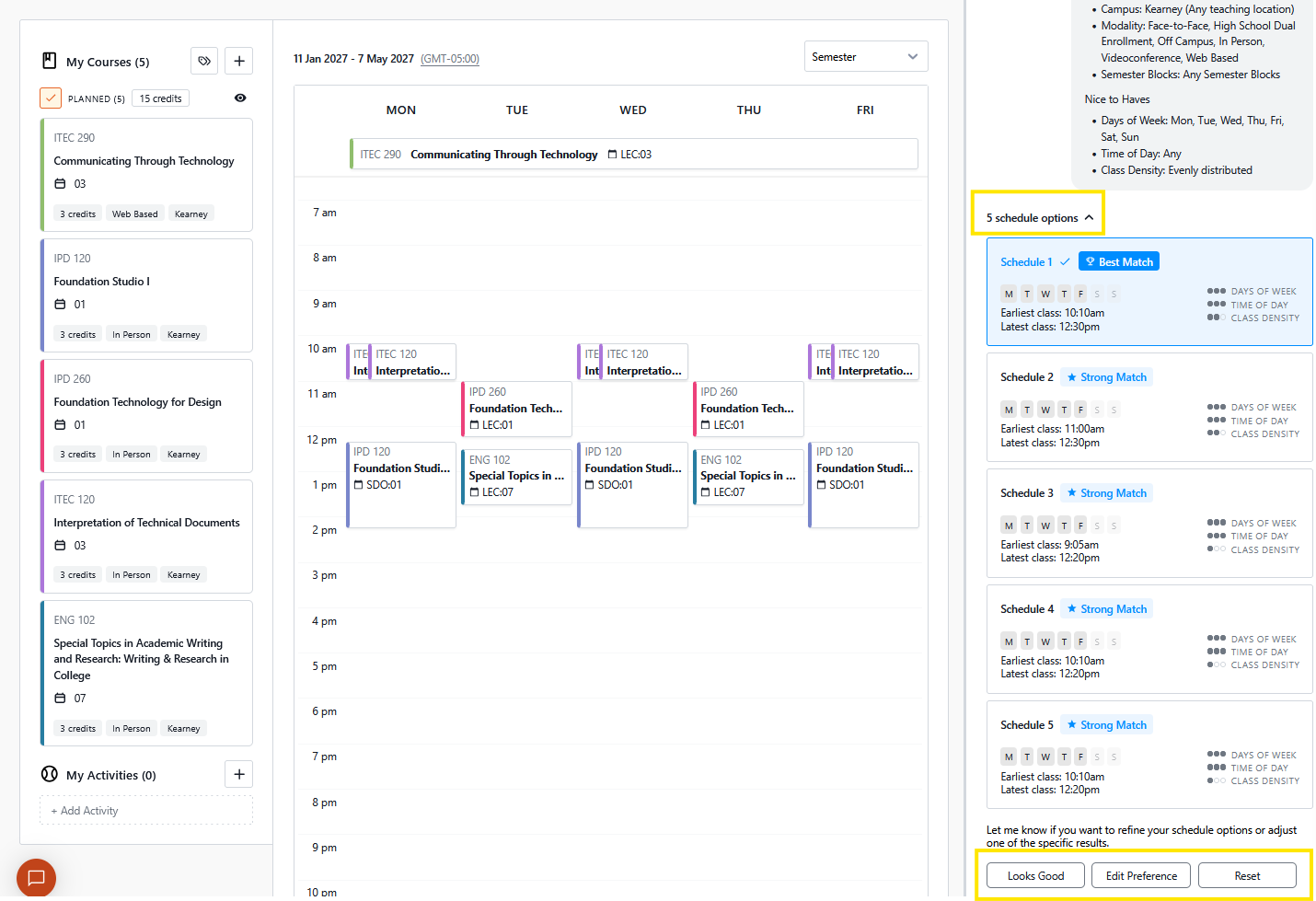Collapse the 5 schedule options expander

coord(1039,218)
